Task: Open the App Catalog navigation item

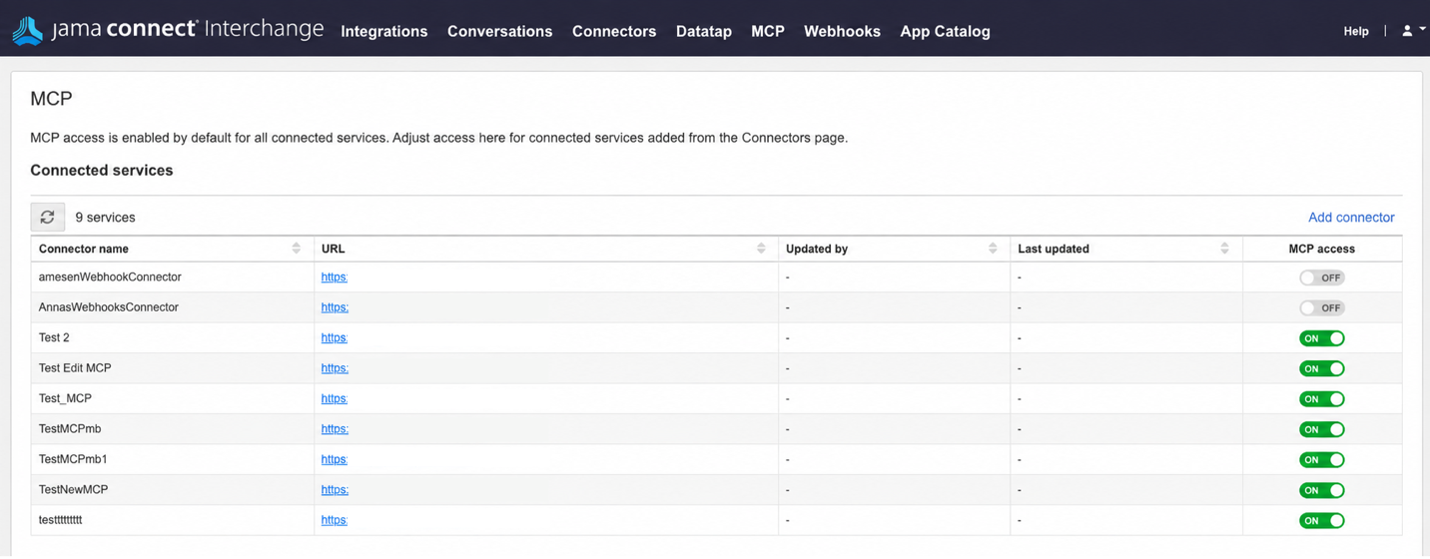Action: tap(945, 31)
